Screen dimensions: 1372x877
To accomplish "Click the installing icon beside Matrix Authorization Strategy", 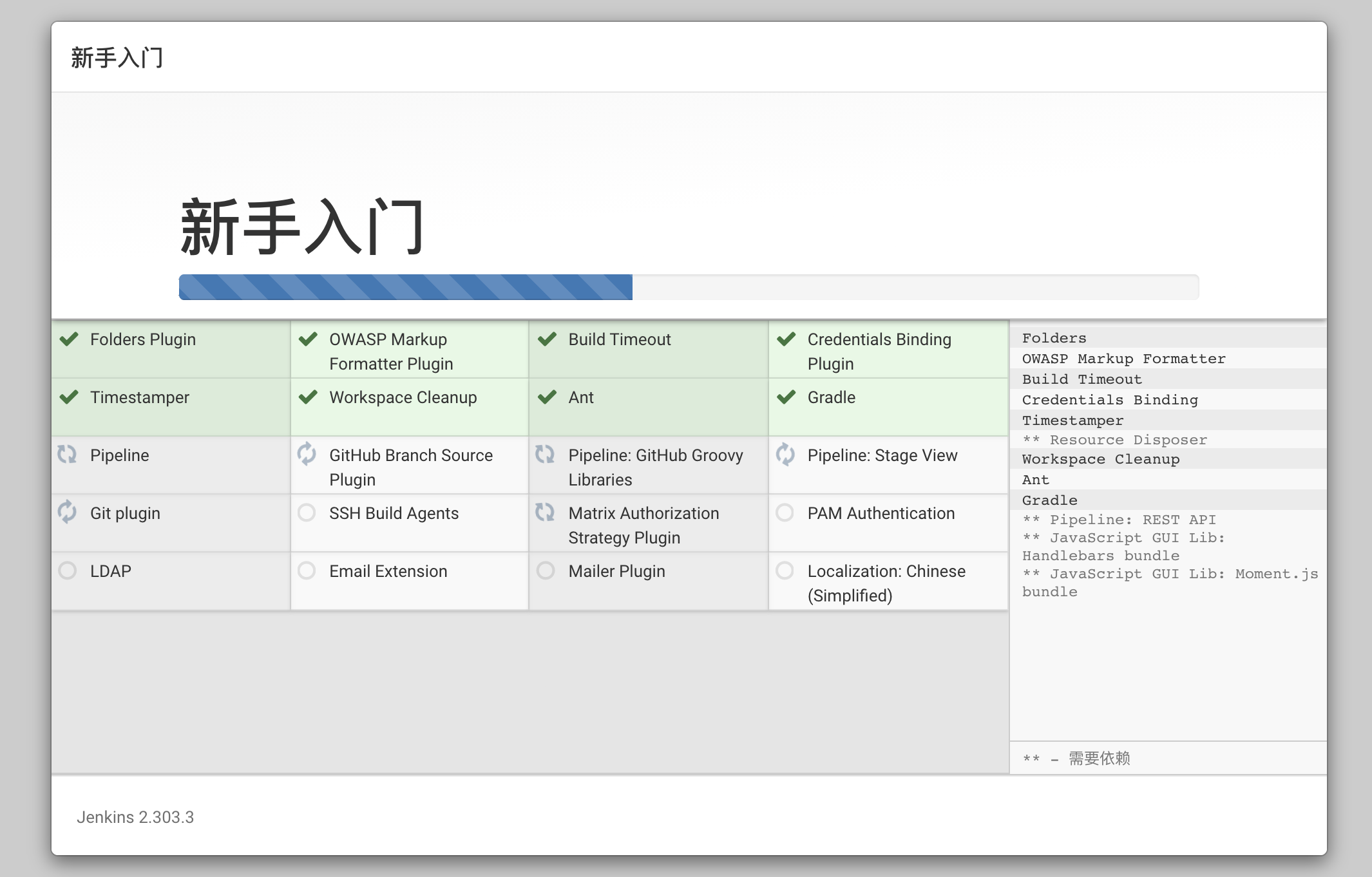I will 546,513.
